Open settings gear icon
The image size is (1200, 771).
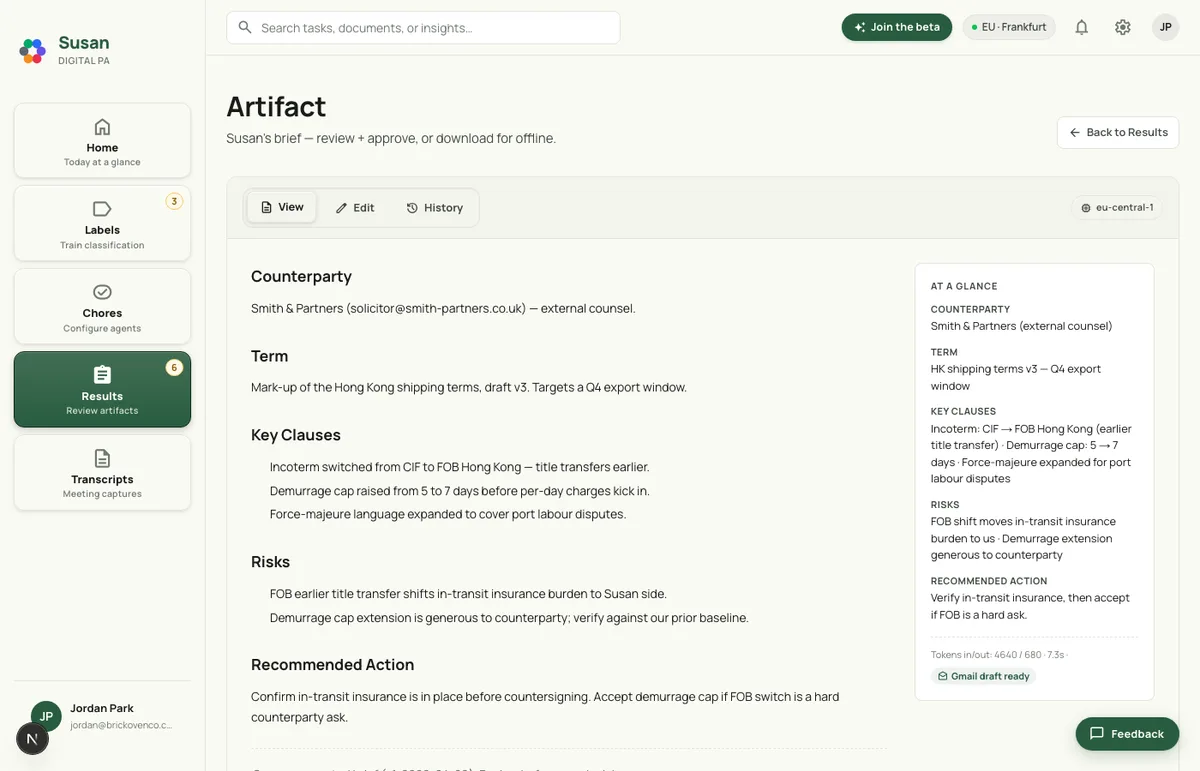(1123, 28)
